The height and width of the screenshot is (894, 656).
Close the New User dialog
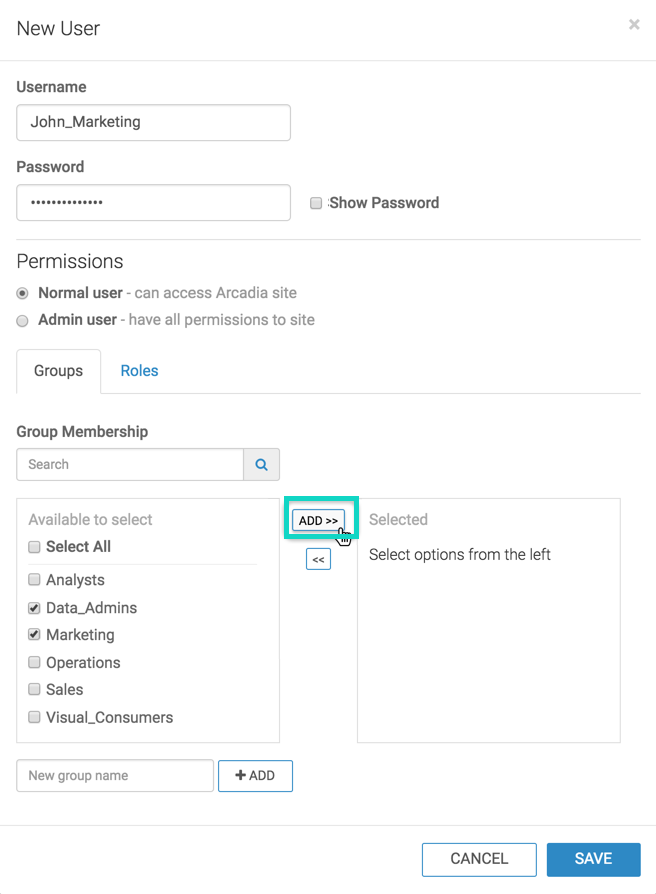click(634, 25)
